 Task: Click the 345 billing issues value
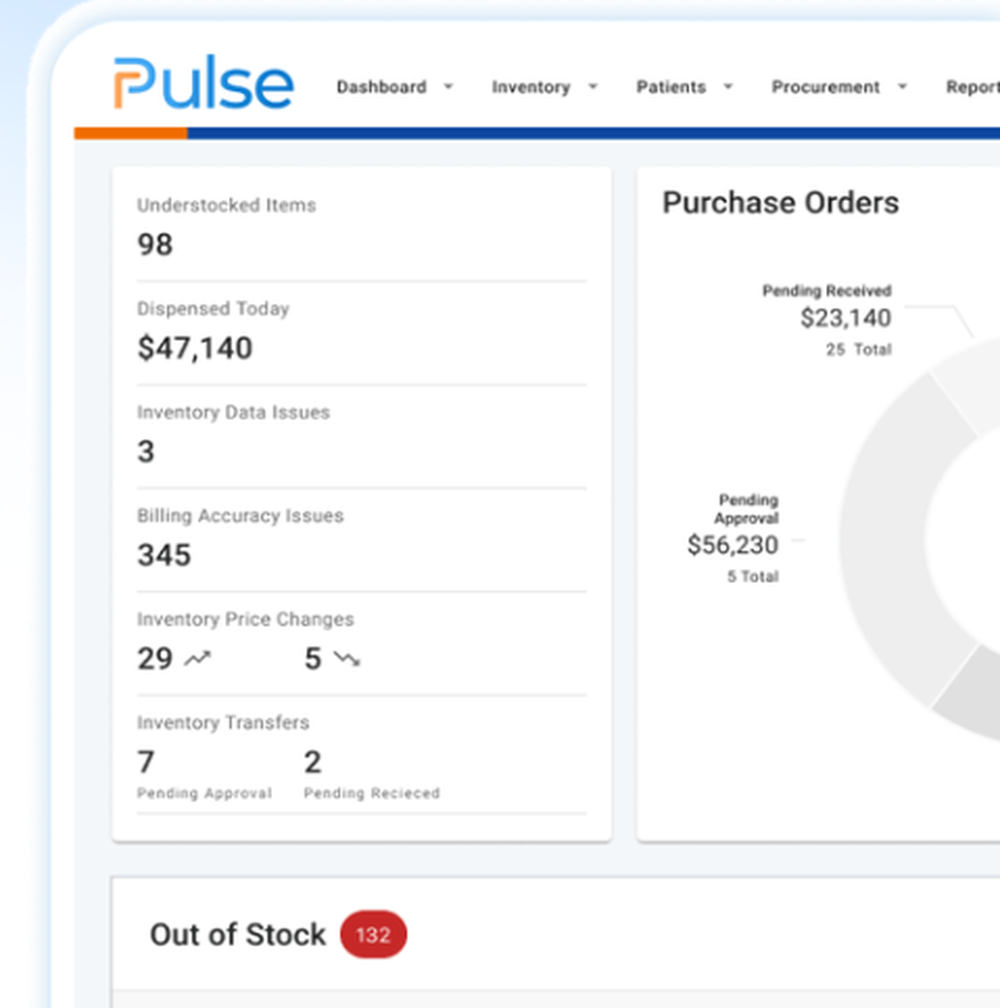point(164,555)
